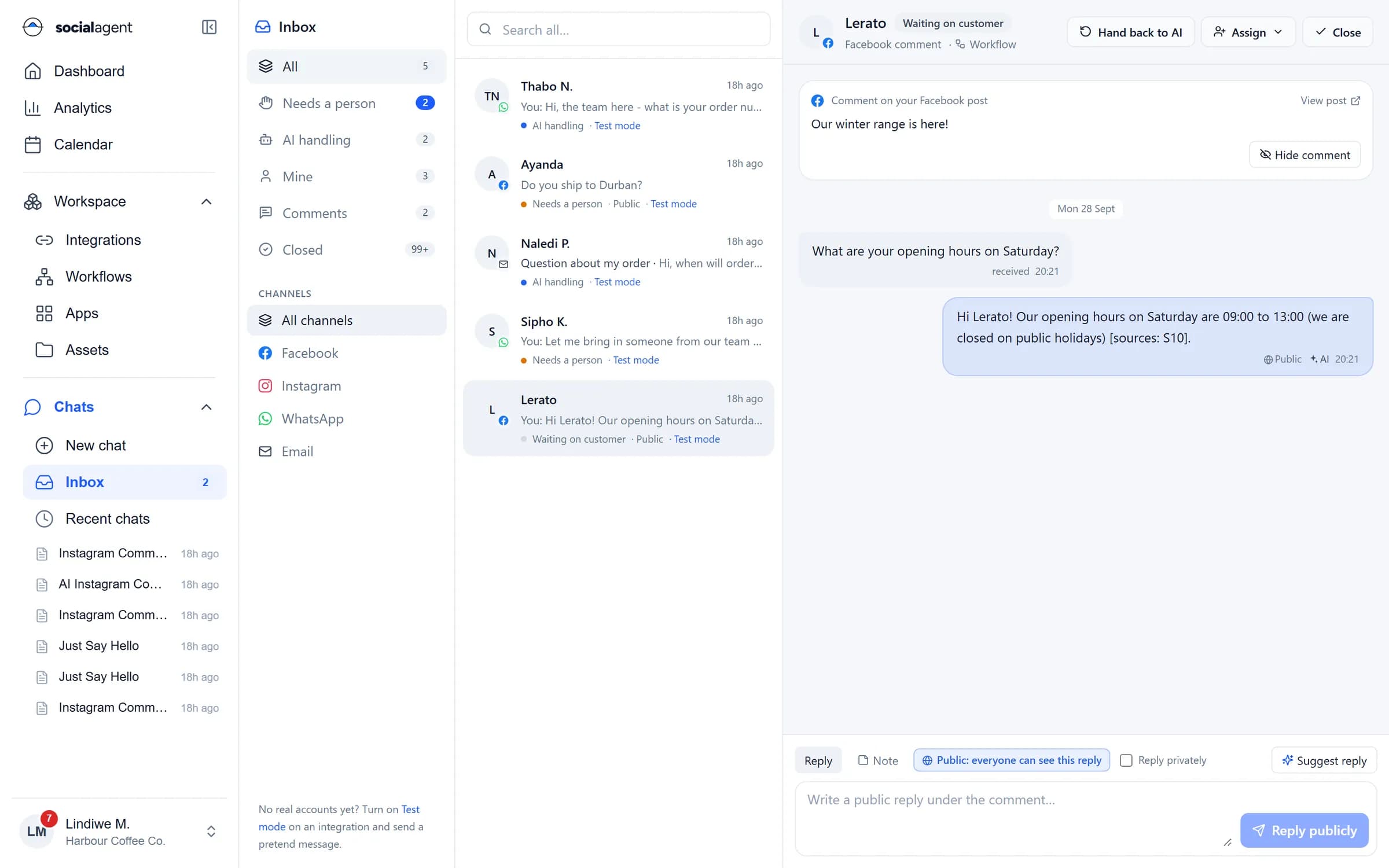The height and width of the screenshot is (868, 1389).
Task: Click the New chat plus icon
Action: coord(45,445)
